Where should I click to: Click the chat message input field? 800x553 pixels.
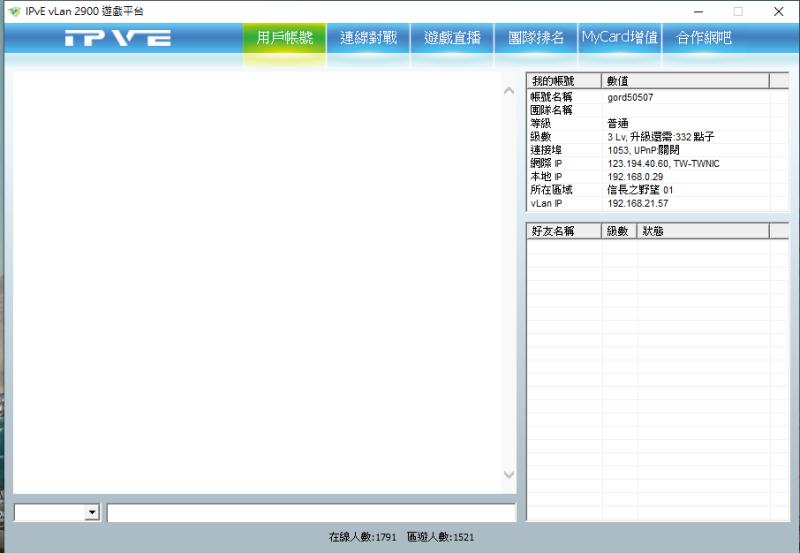pos(311,513)
